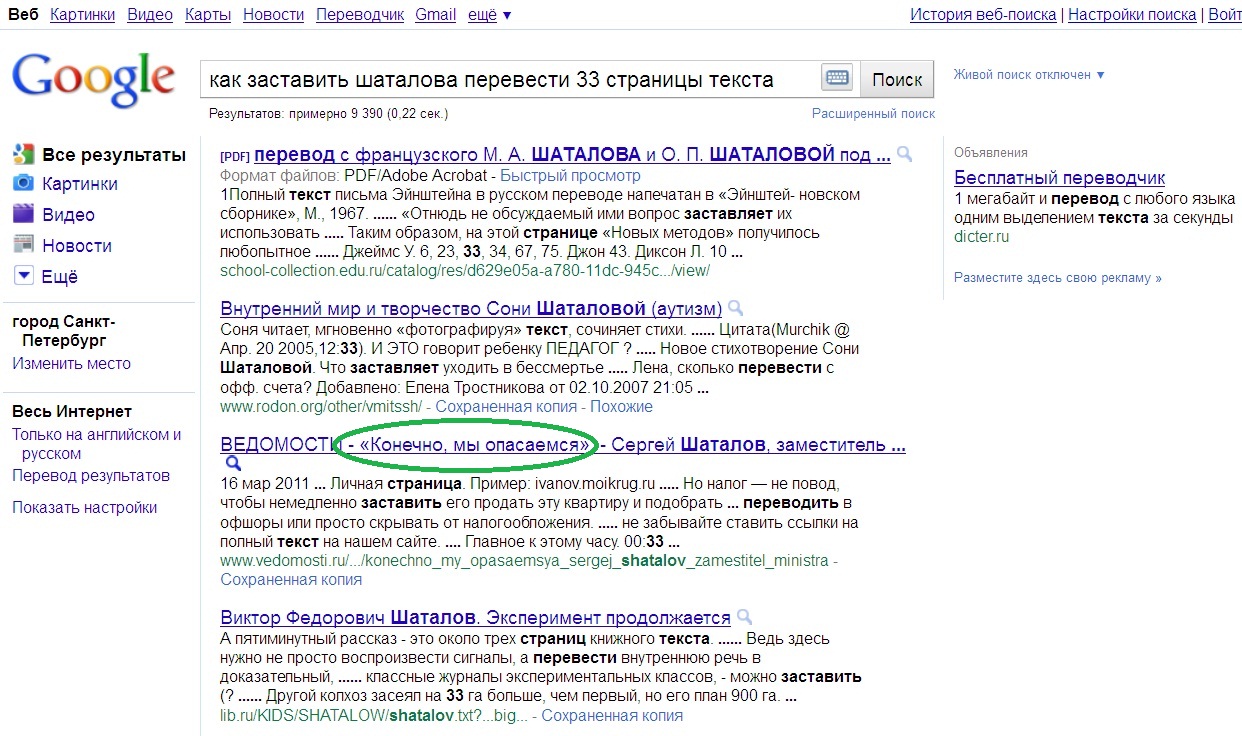Image resolution: width=1242 pixels, height=736 pixels.
Task: Open Переводчик in top navigation bar
Action: click(x=360, y=15)
